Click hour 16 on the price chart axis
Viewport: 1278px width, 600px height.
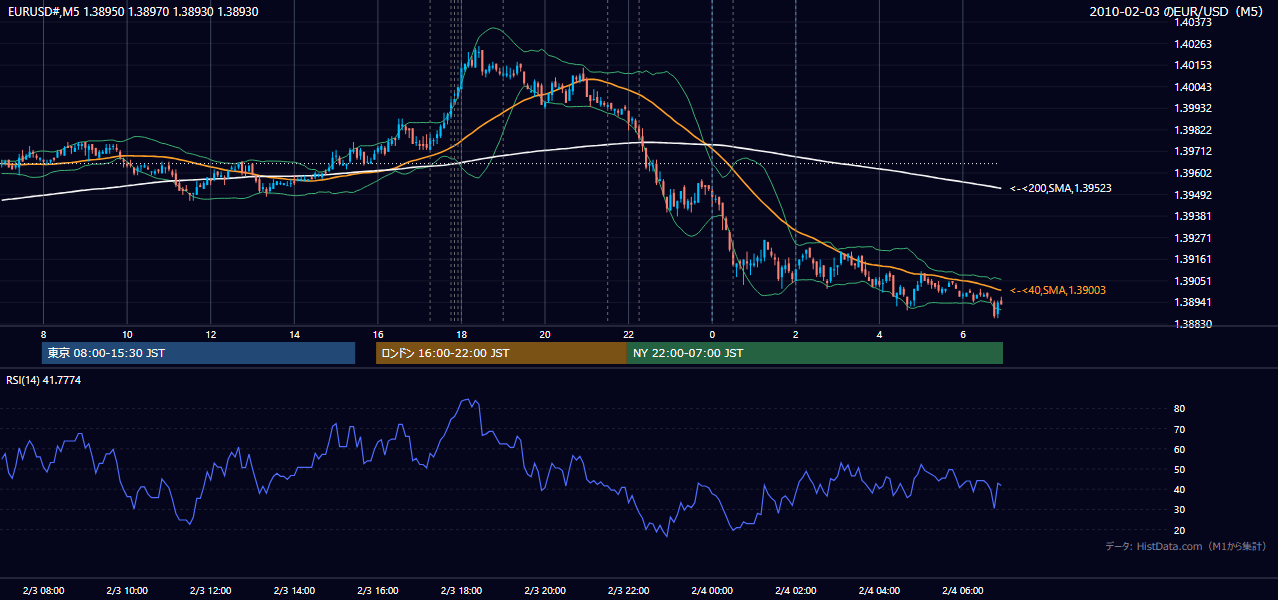click(378, 334)
